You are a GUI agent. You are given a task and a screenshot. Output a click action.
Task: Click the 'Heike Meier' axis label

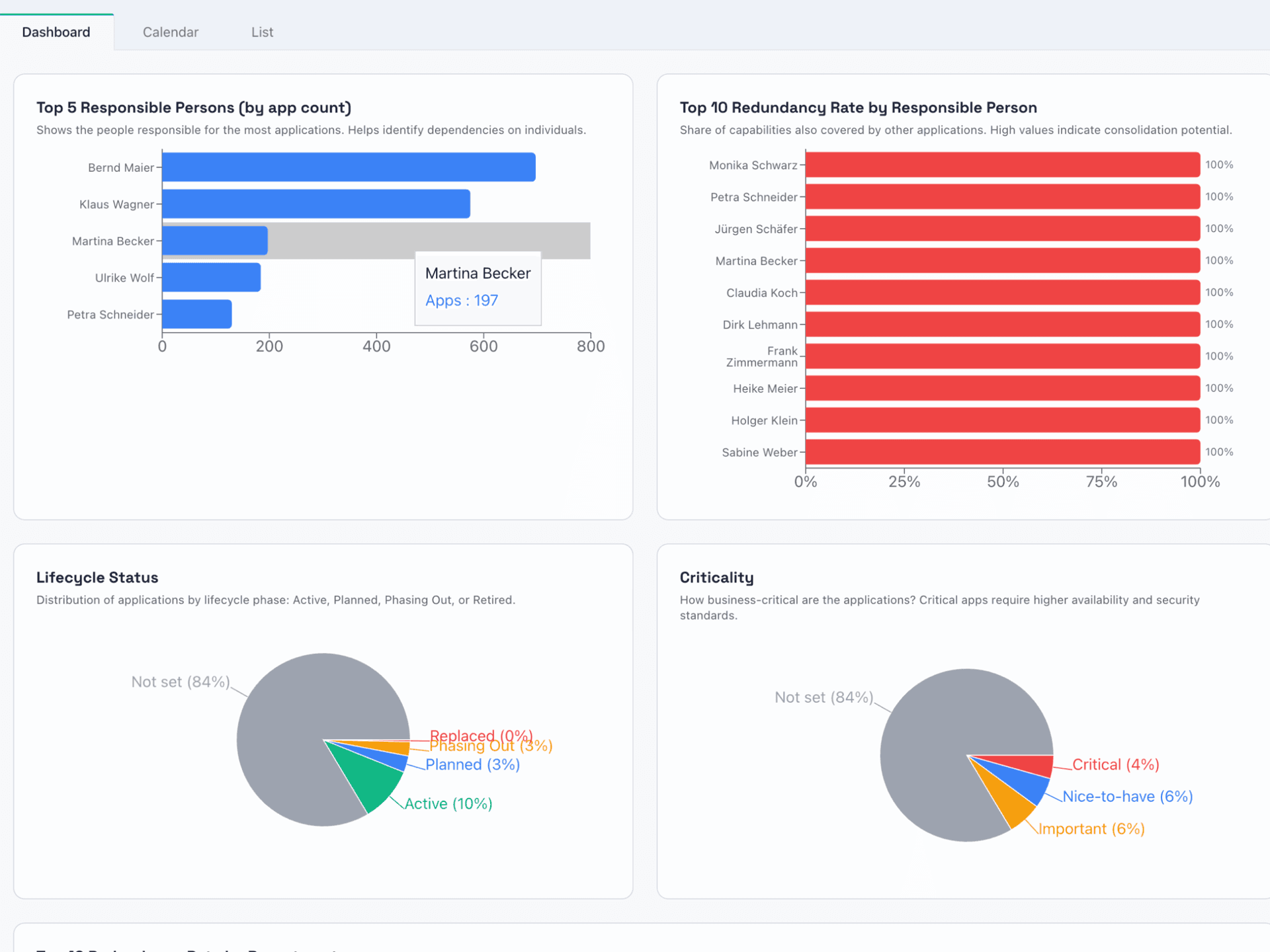765,389
